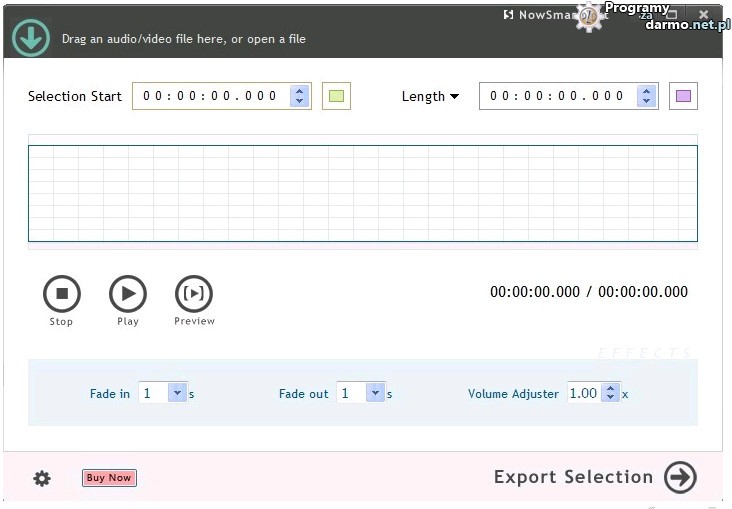The height and width of the screenshot is (509, 732).
Task: Open settings via the gear icon
Action: 42,478
